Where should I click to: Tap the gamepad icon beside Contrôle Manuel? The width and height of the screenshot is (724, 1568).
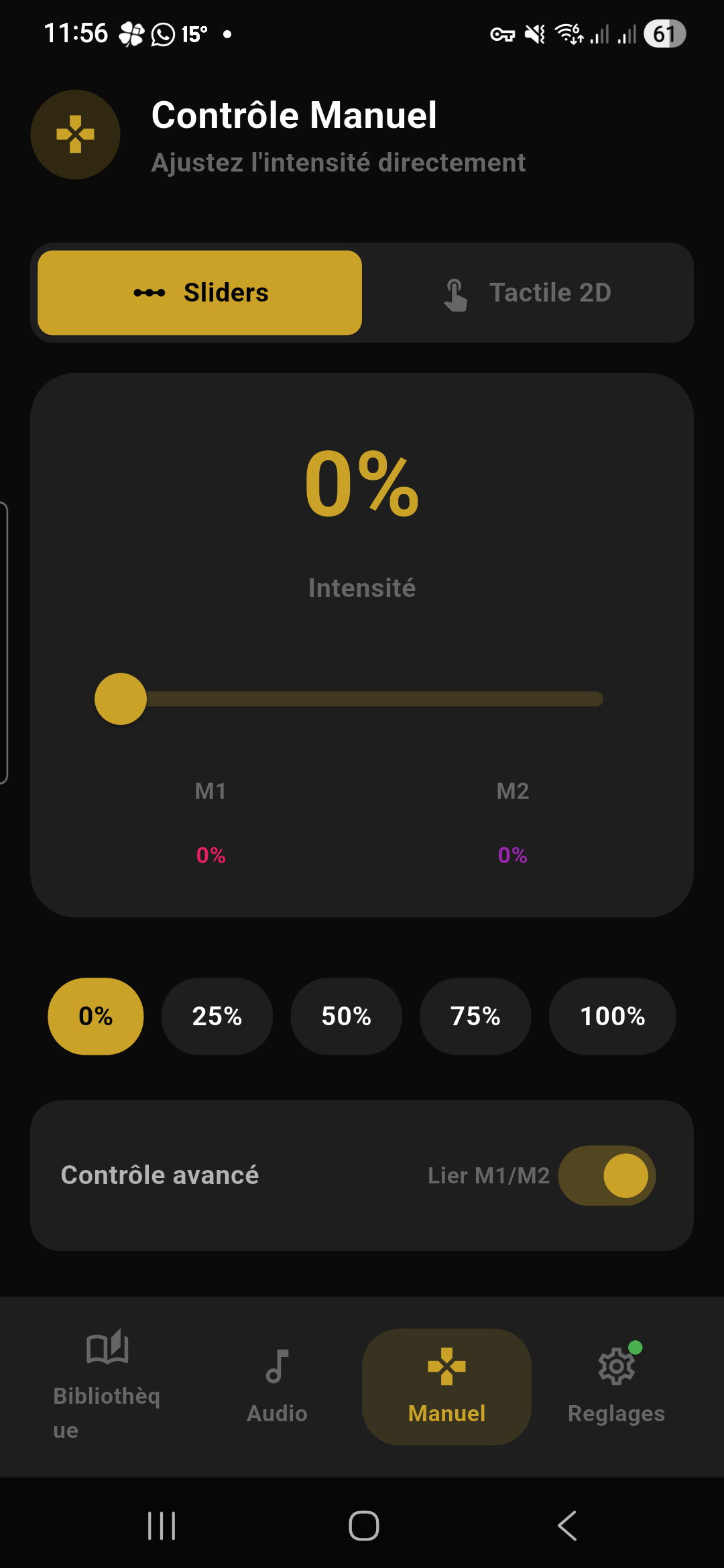[x=75, y=135]
